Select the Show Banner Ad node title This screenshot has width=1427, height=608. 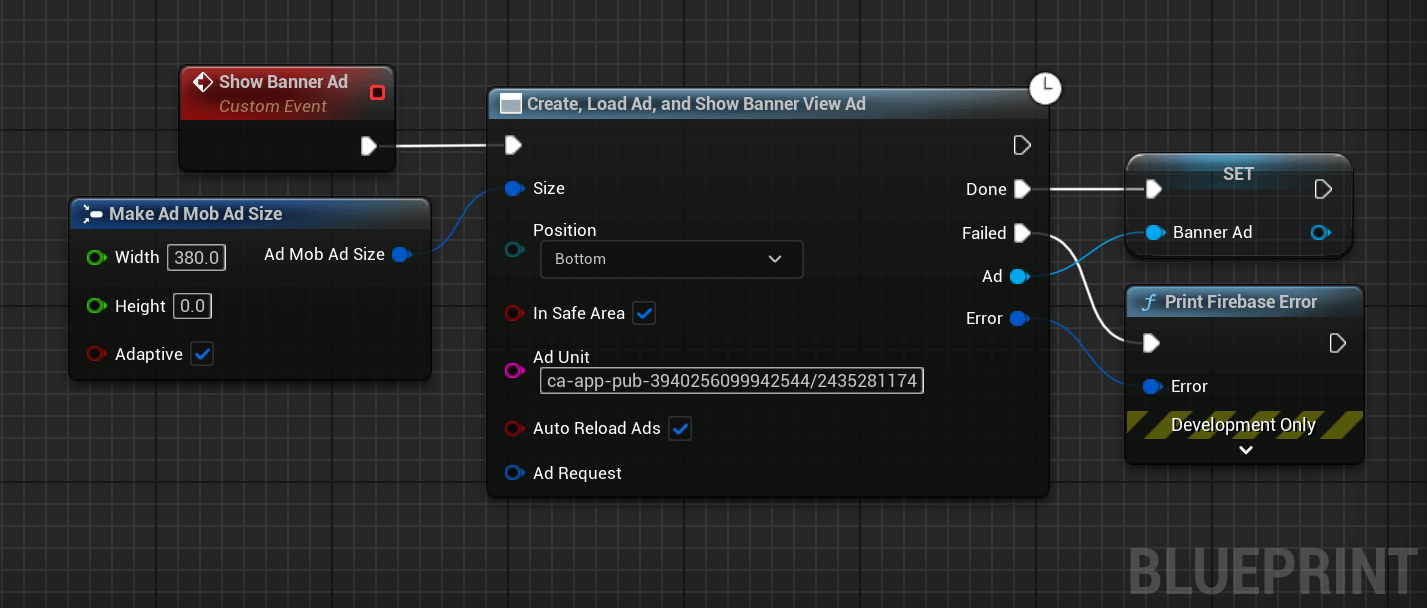pyautogui.click(x=283, y=82)
